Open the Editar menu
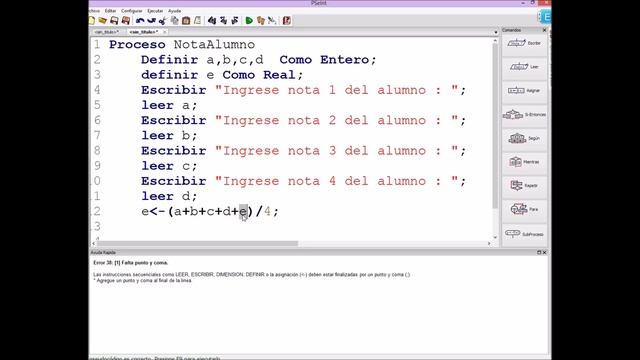Screen dimensions: 640x360 (x=110, y=11)
